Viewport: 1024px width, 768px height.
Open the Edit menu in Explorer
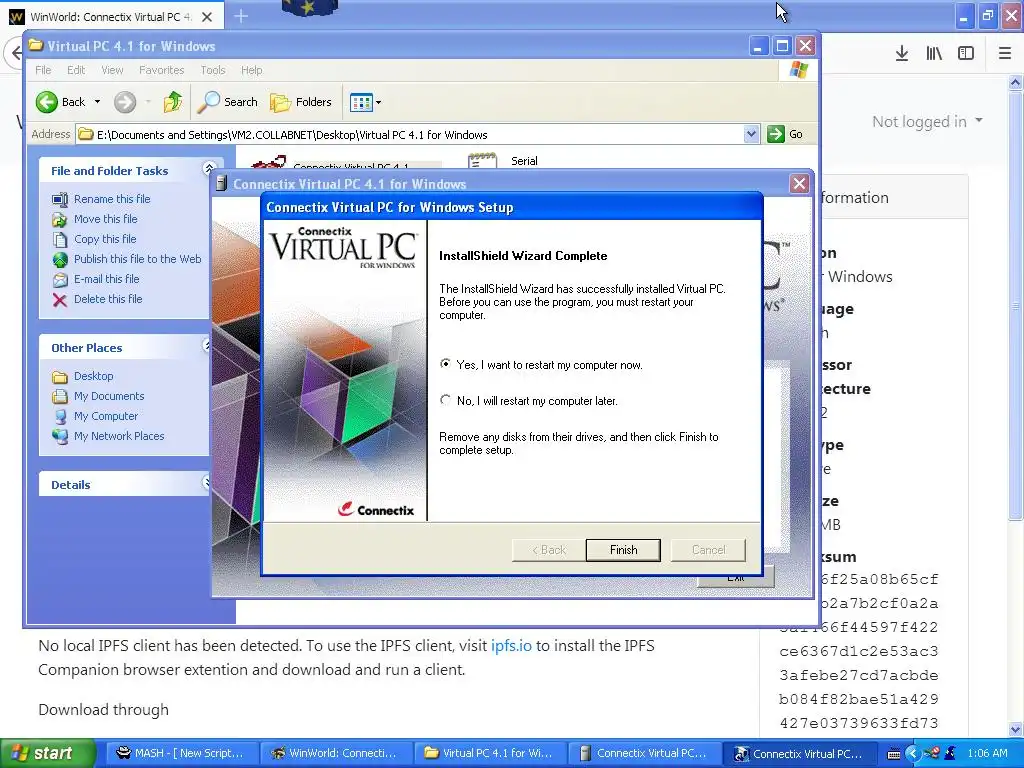click(x=76, y=70)
